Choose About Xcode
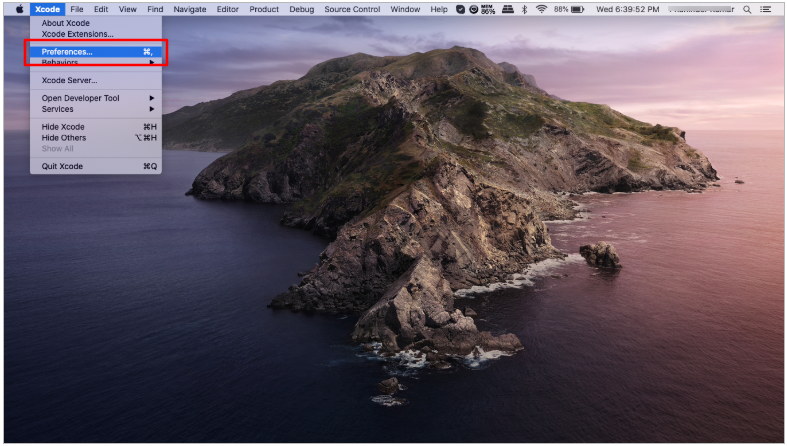 pos(96,23)
